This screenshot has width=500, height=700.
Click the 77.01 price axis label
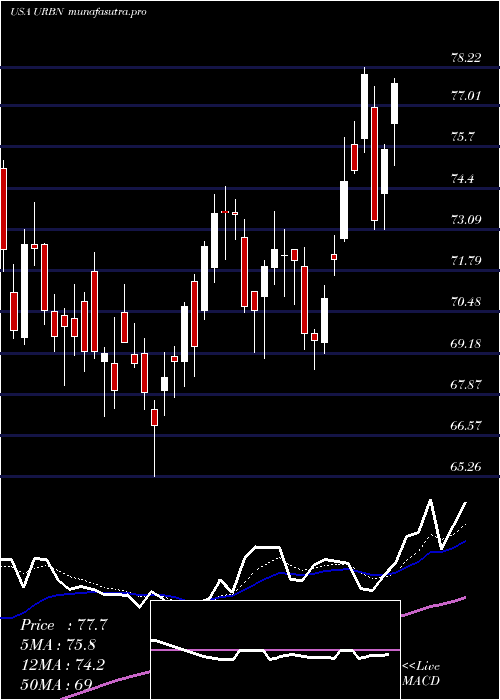coord(466,96)
